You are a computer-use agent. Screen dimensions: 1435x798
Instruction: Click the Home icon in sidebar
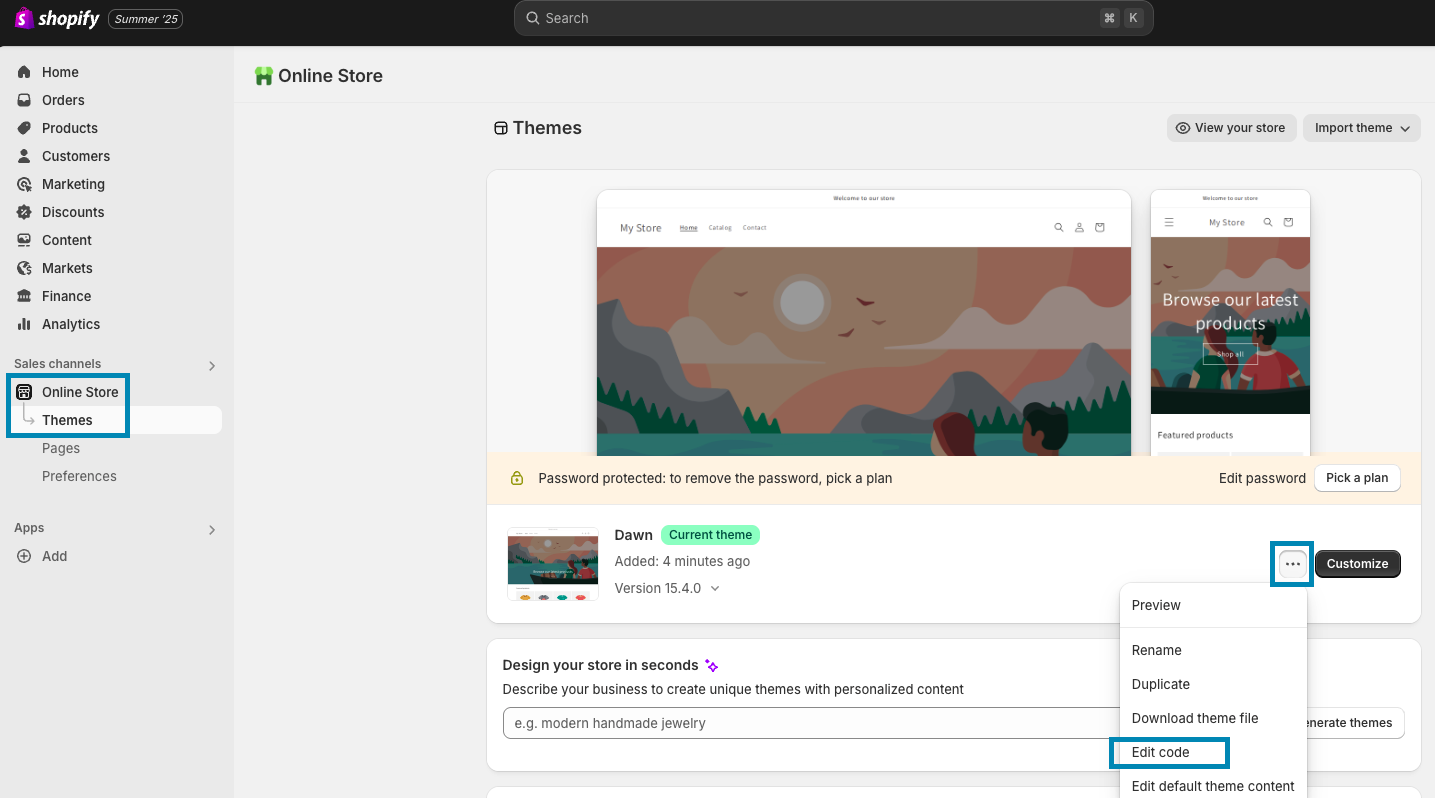coord(24,72)
